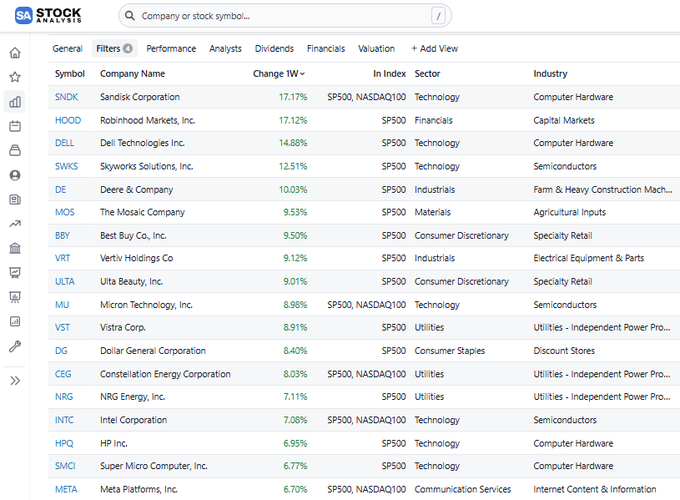Select the 17.12% change for Robinhood
This screenshot has height=500, width=680.
point(293,120)
